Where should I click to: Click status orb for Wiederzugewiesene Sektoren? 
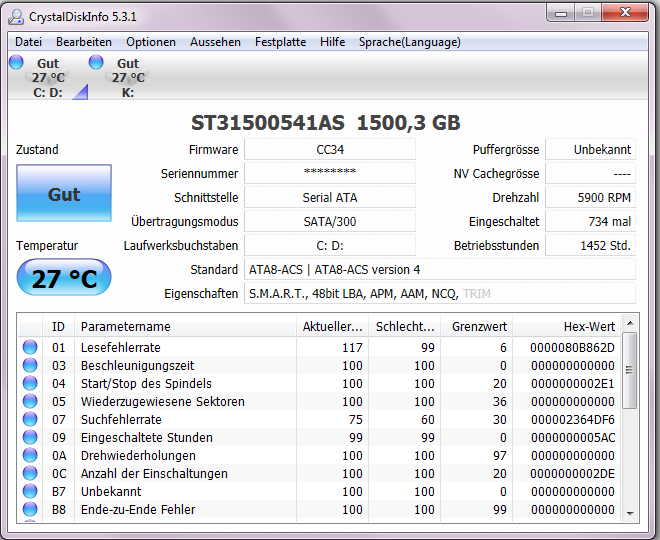(30, 402)
